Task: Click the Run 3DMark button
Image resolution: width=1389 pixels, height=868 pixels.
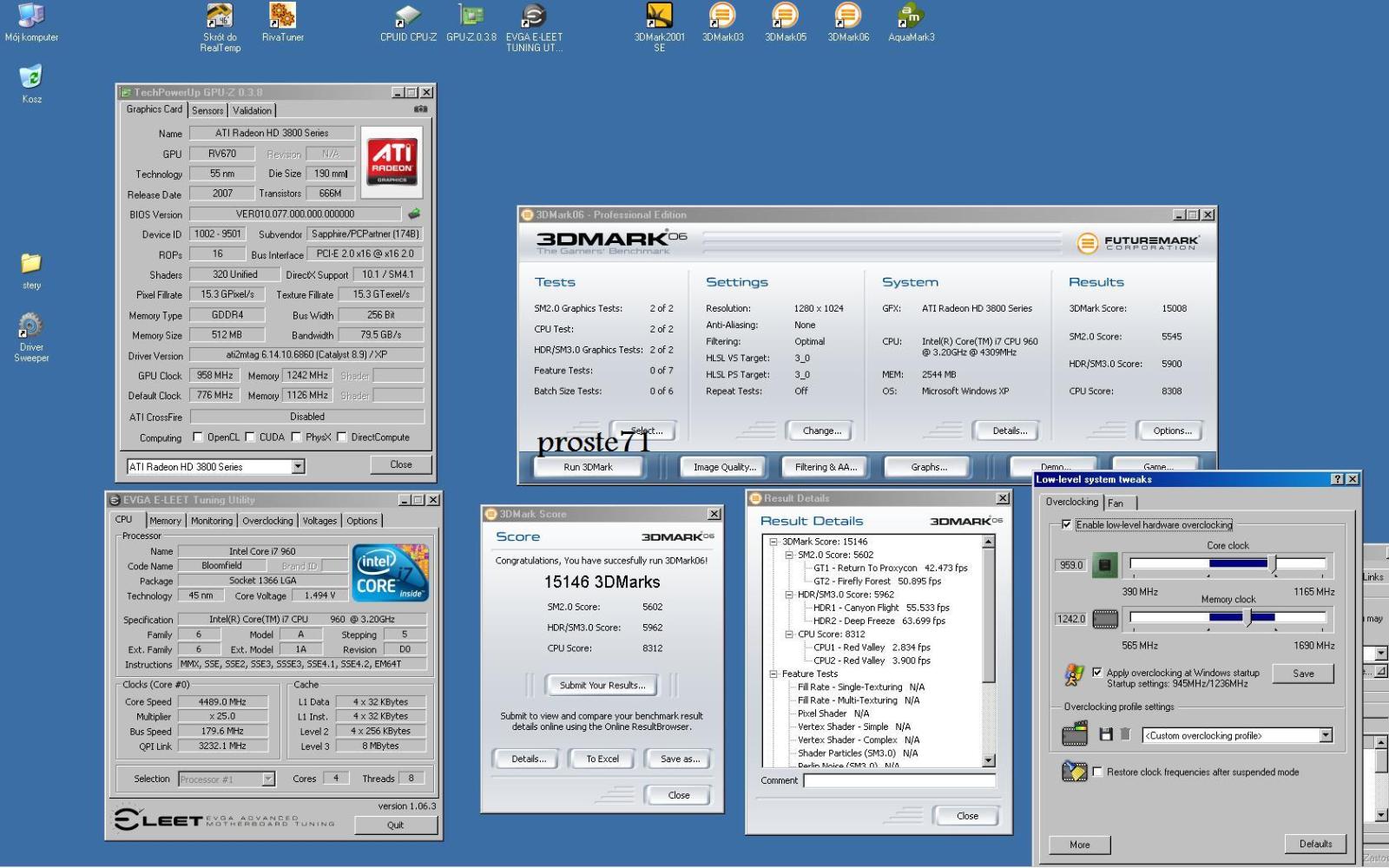Action: coord(588,467)
